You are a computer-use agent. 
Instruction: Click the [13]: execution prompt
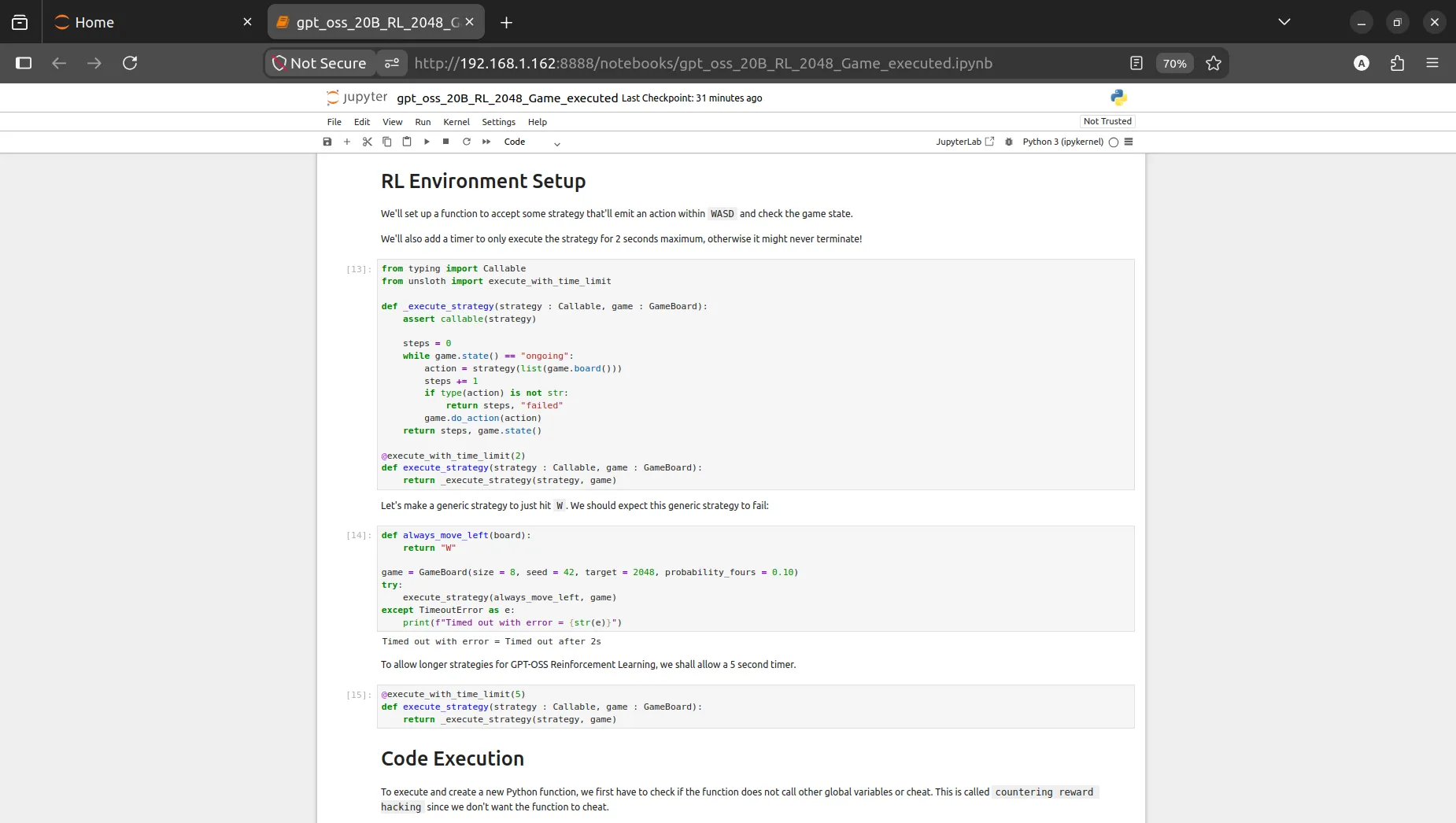click(x=359, y=269)
